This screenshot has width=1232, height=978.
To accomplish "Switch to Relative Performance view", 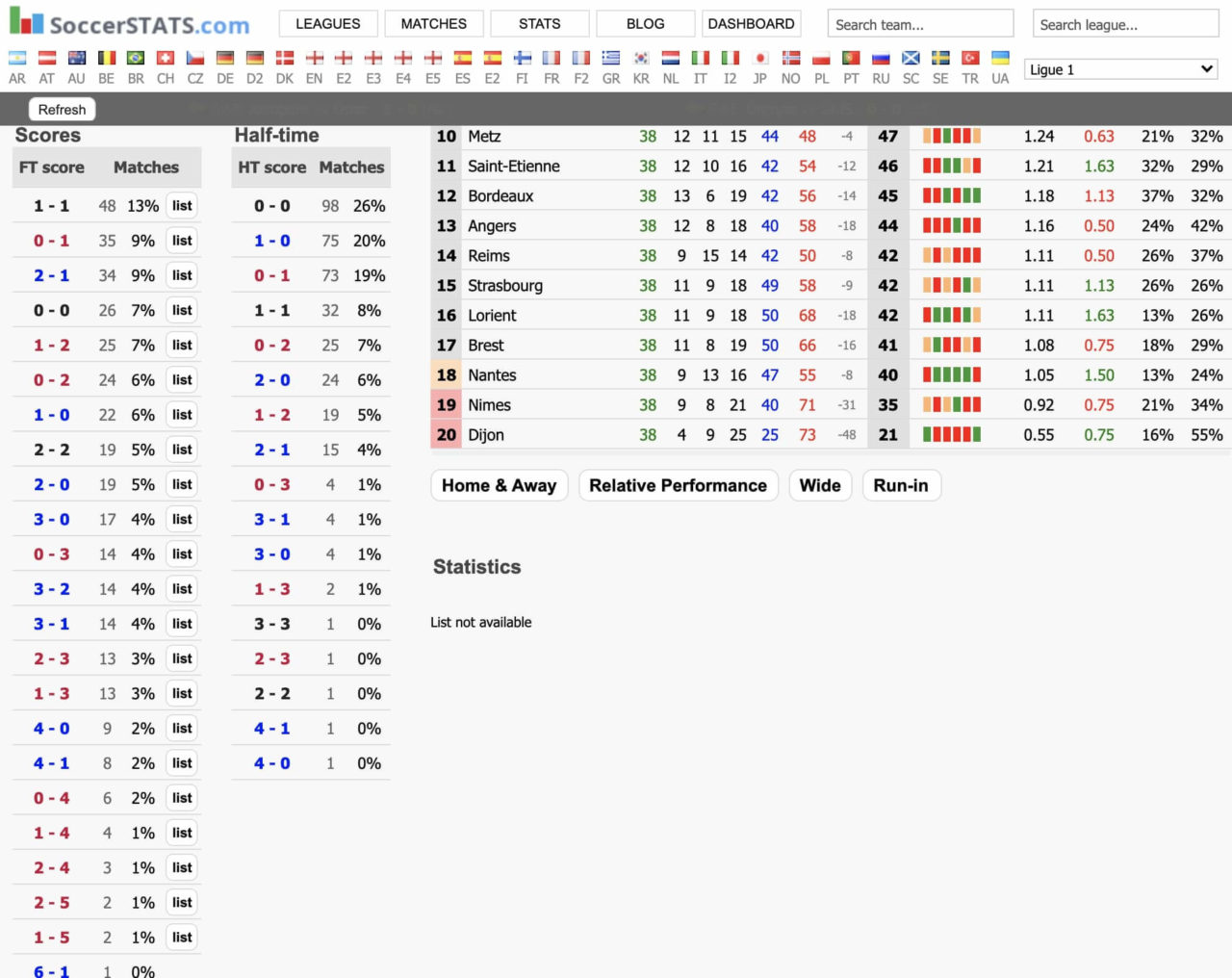I will coord(678,486).
